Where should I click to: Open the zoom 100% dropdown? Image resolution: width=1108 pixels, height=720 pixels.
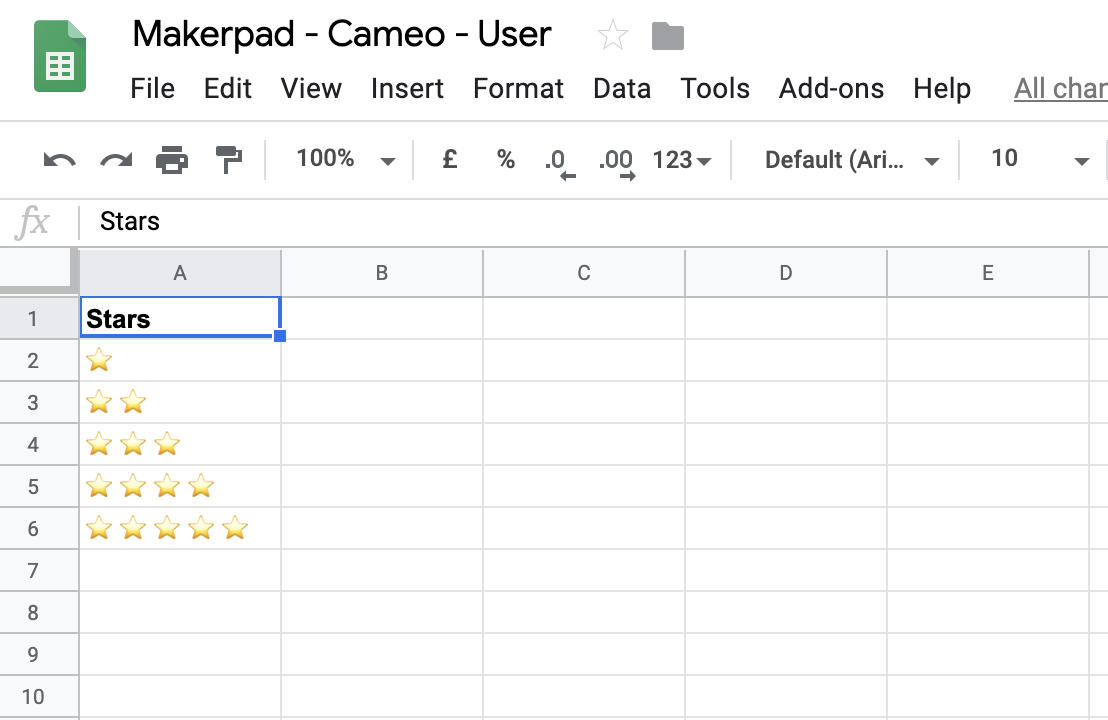point(345,159)
